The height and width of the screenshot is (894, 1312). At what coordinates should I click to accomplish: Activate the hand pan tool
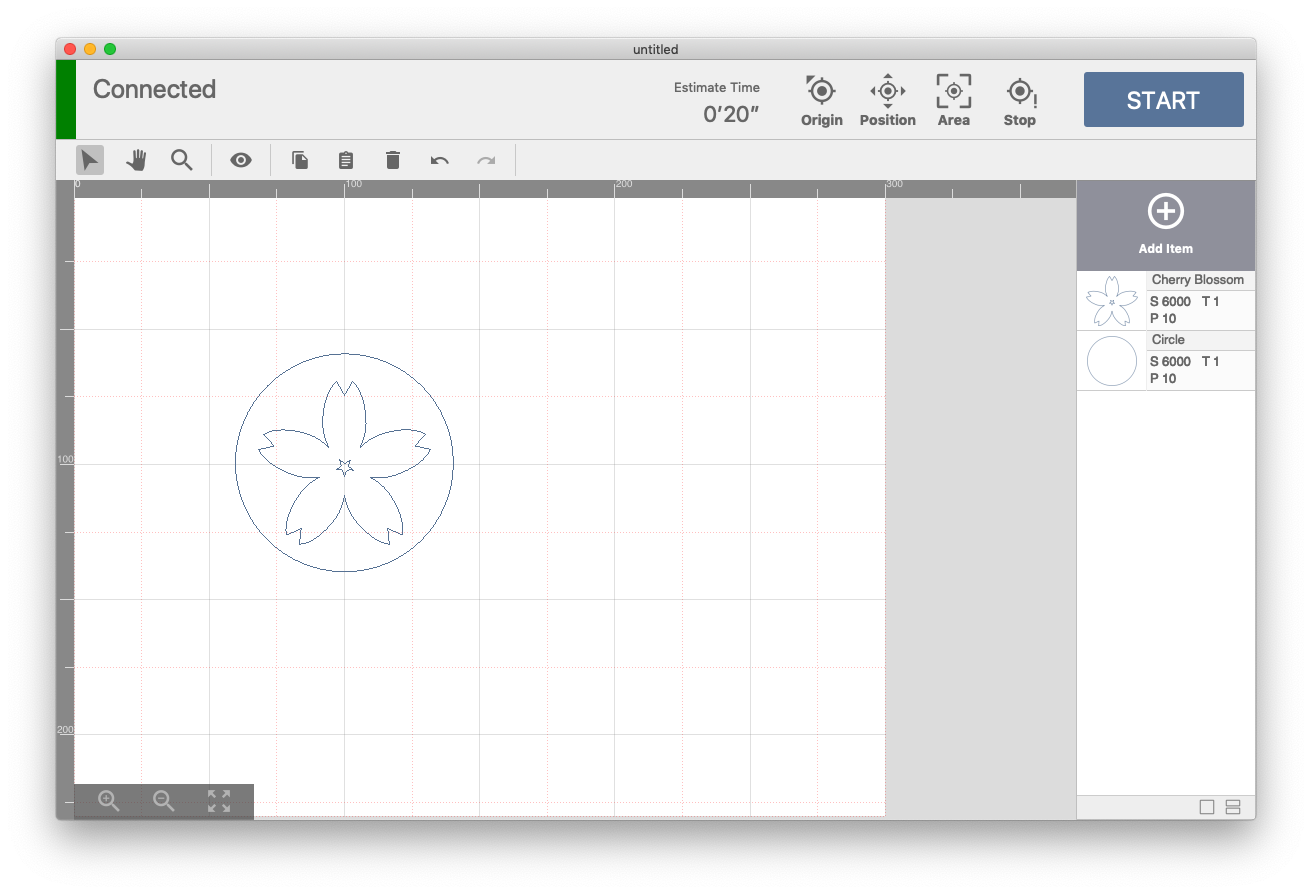(136, 160)
